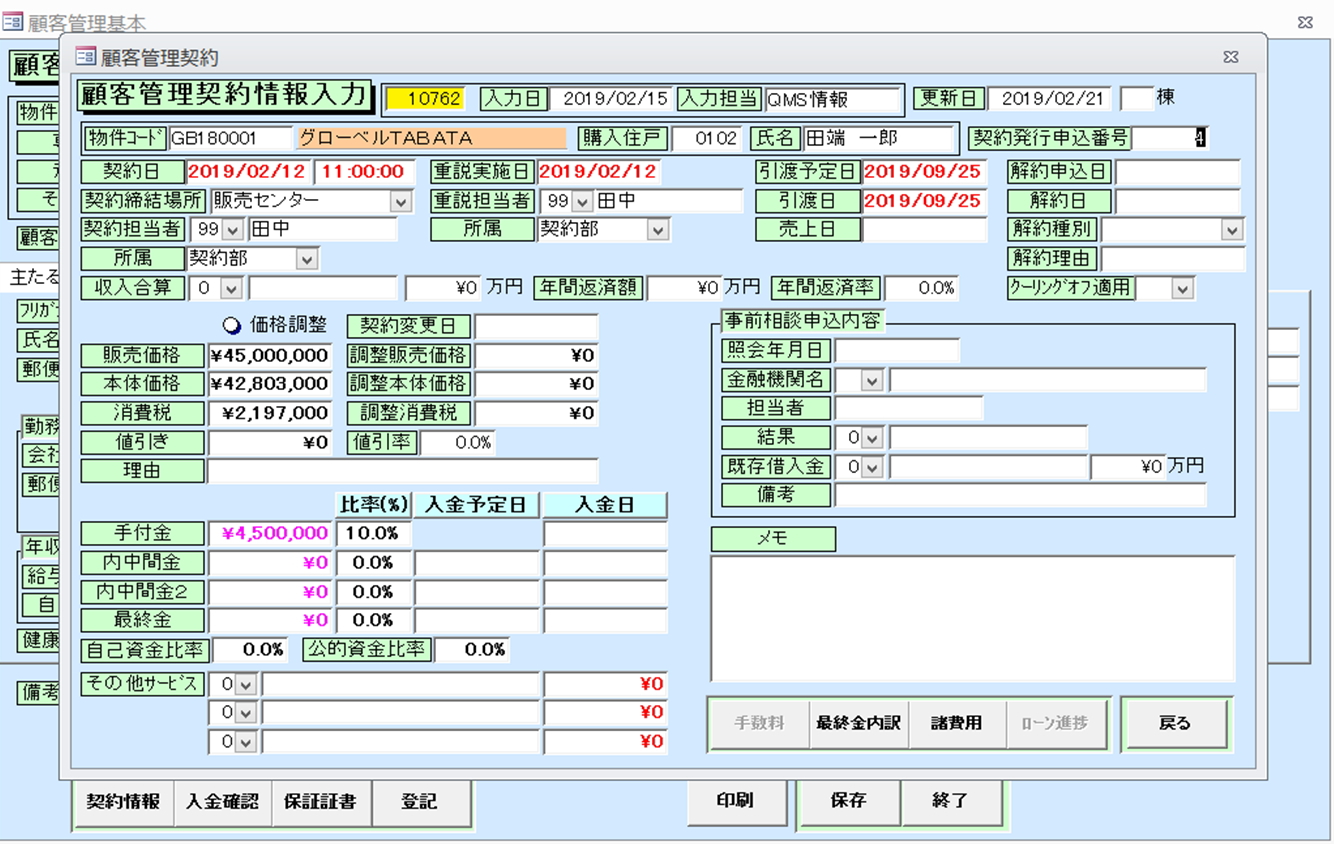1334x844 pixels.
Task: Close the 顧客管理基本 background window
Action: (x=1305, y=21)
